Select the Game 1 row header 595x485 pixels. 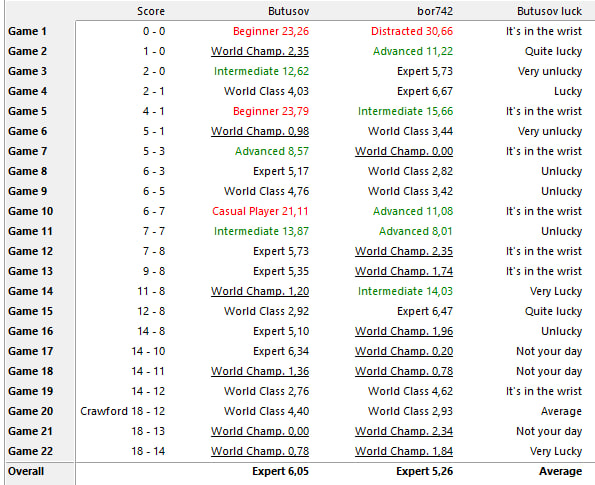[27, 31]
